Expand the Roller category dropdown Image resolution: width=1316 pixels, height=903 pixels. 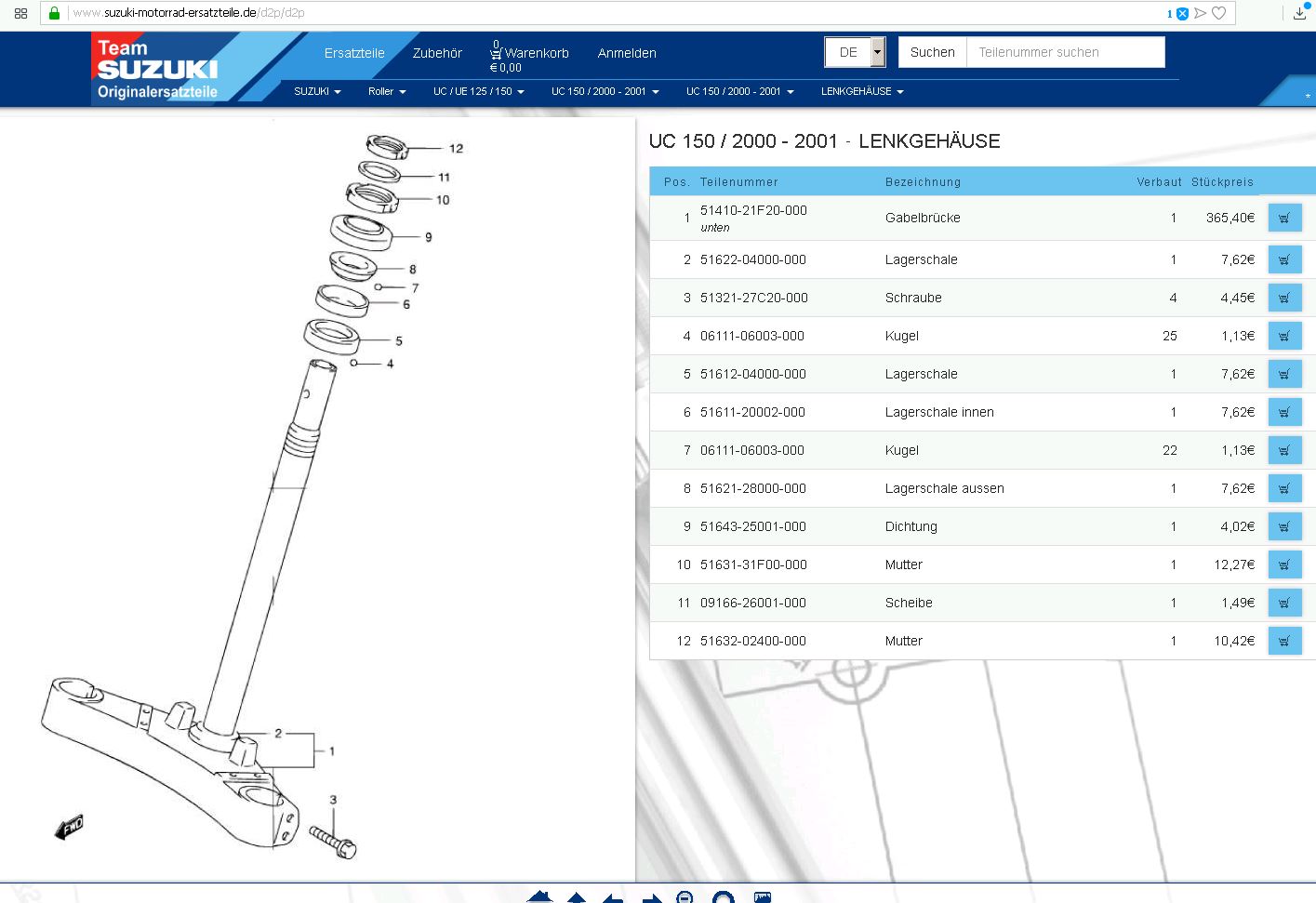click(387, 91)
